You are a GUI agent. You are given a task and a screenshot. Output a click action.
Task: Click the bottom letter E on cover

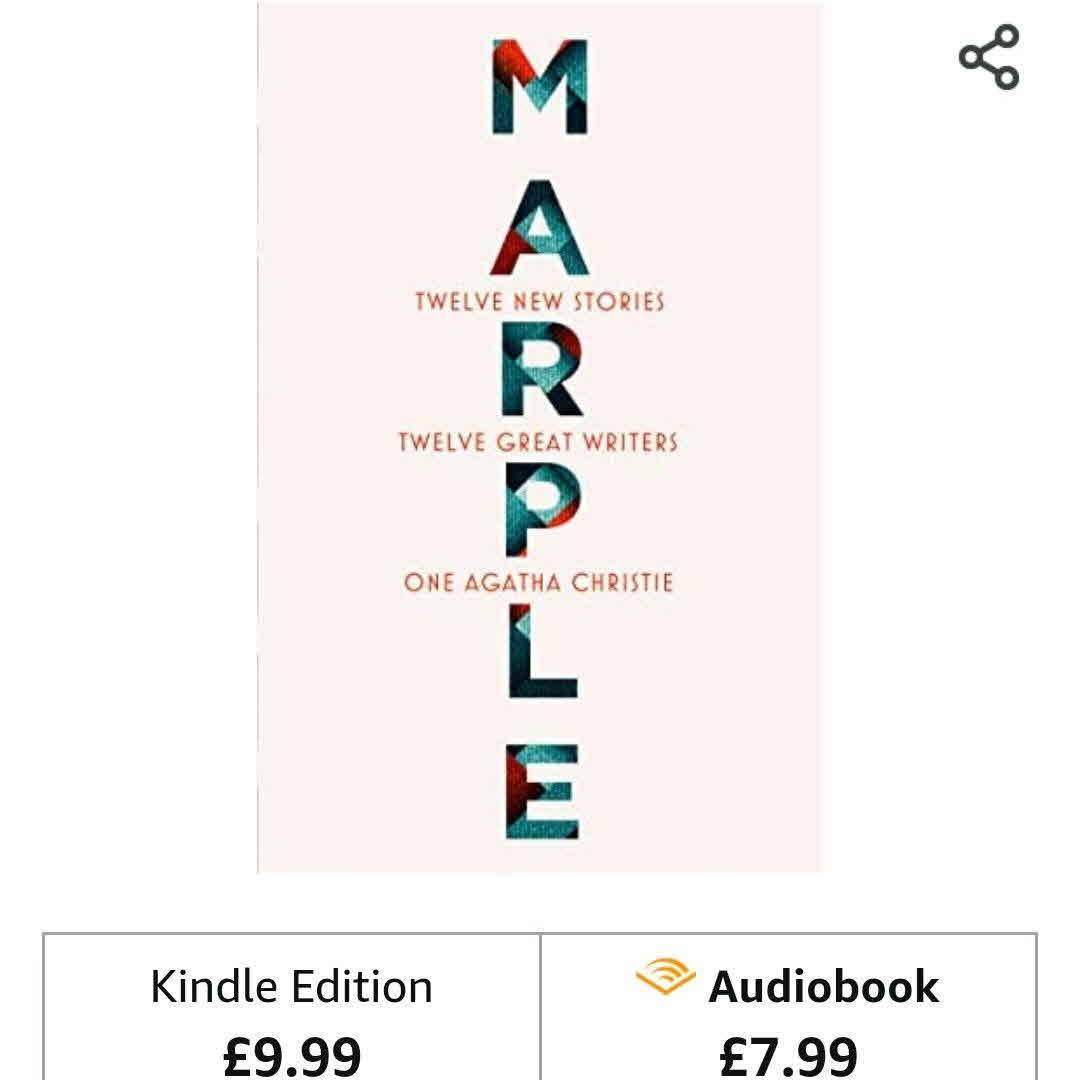542,791
